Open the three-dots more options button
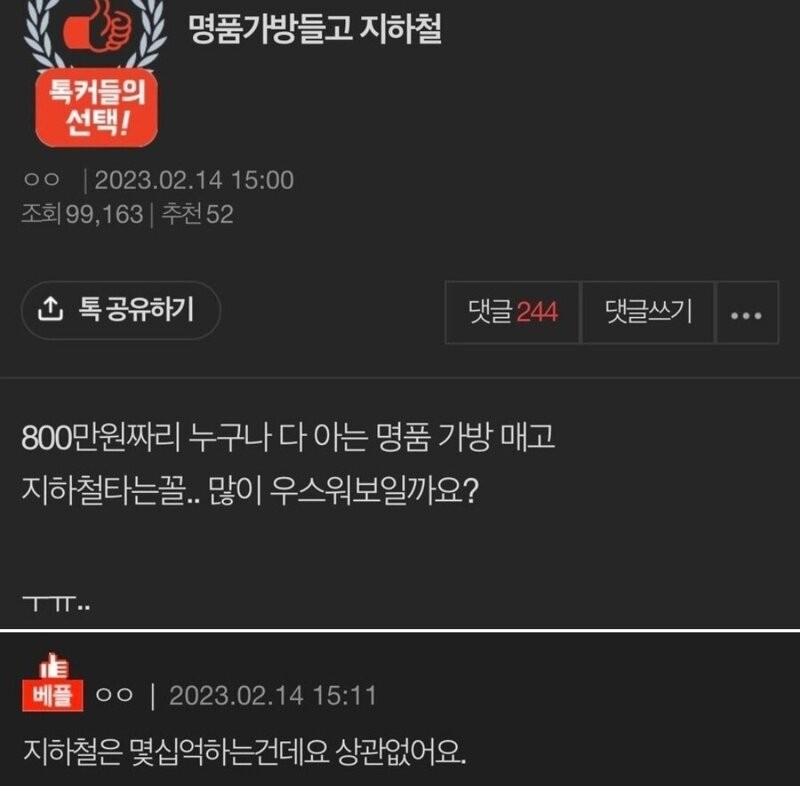Screen dimensions: 800x786 click(x=746, y=313)
